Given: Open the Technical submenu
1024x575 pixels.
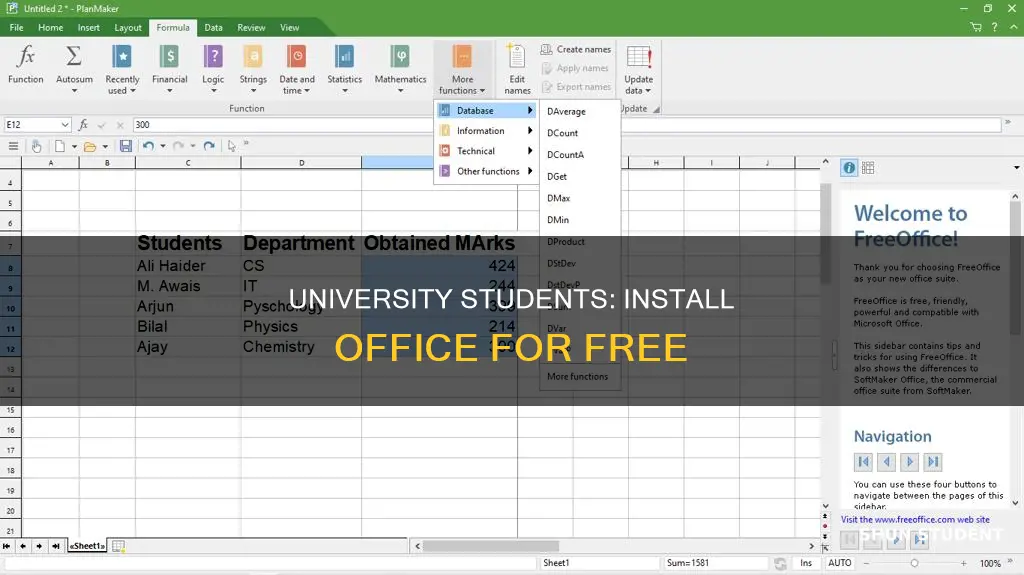Looking at the screenshot, I should pos(487,151).
